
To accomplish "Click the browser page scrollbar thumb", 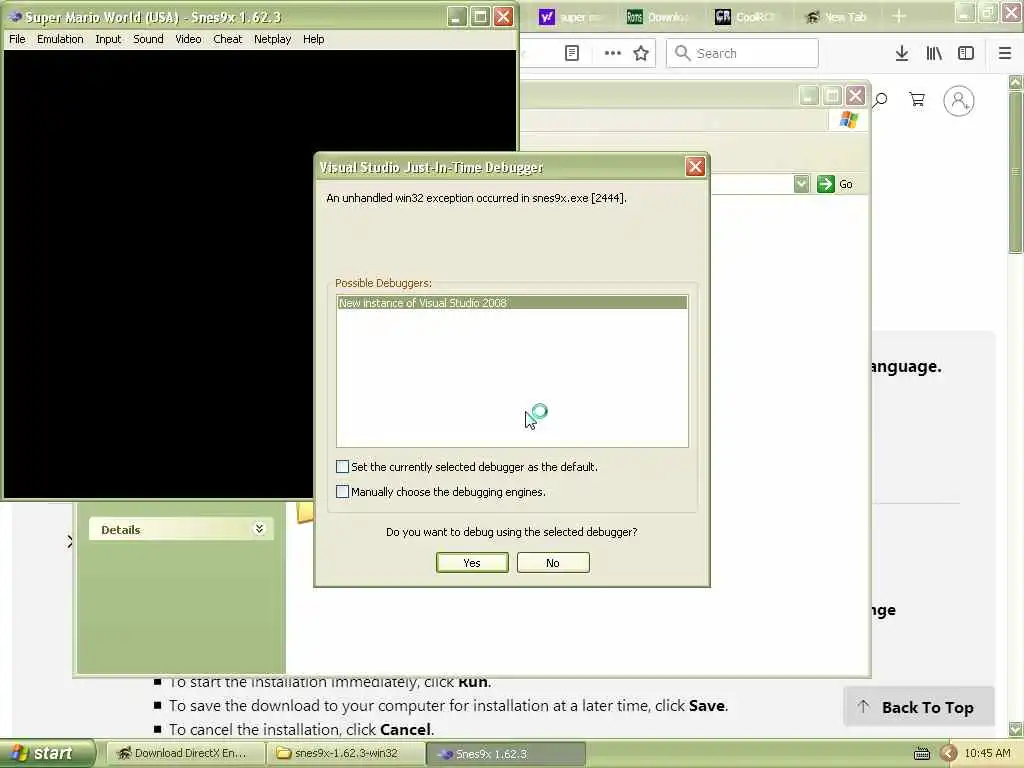I will (1015, 172).
